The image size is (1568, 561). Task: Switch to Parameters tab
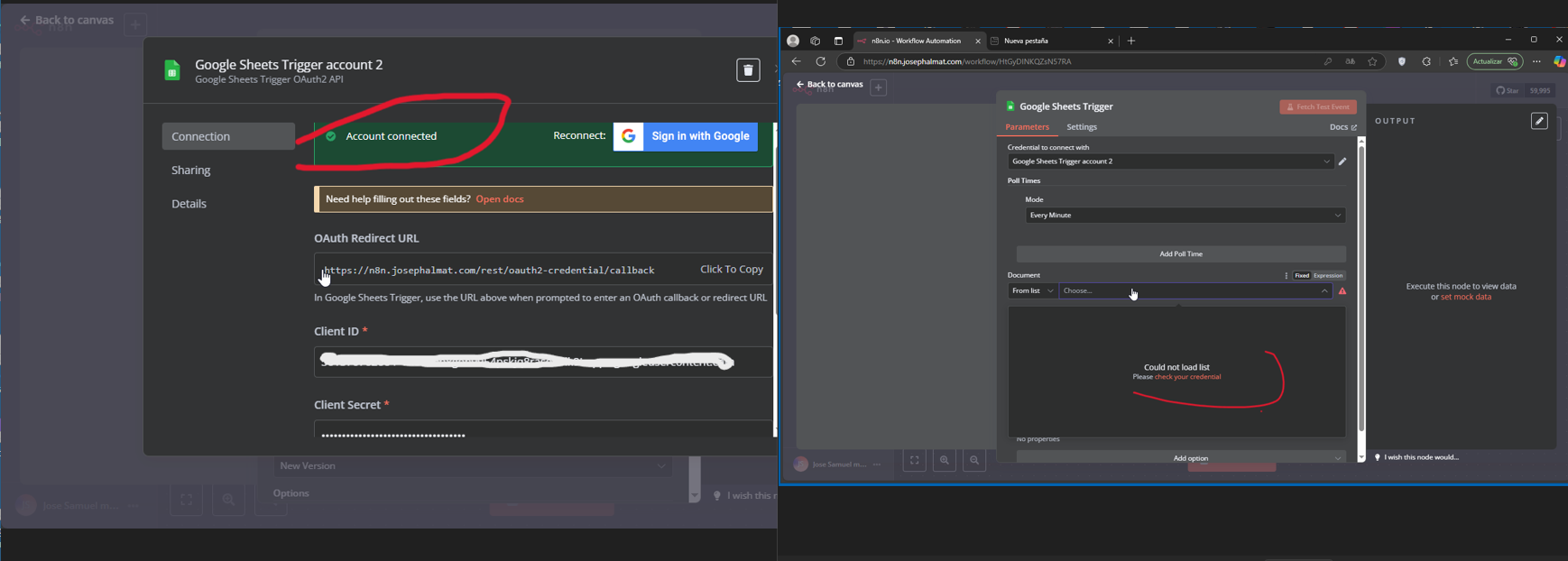coord(1027,127)
